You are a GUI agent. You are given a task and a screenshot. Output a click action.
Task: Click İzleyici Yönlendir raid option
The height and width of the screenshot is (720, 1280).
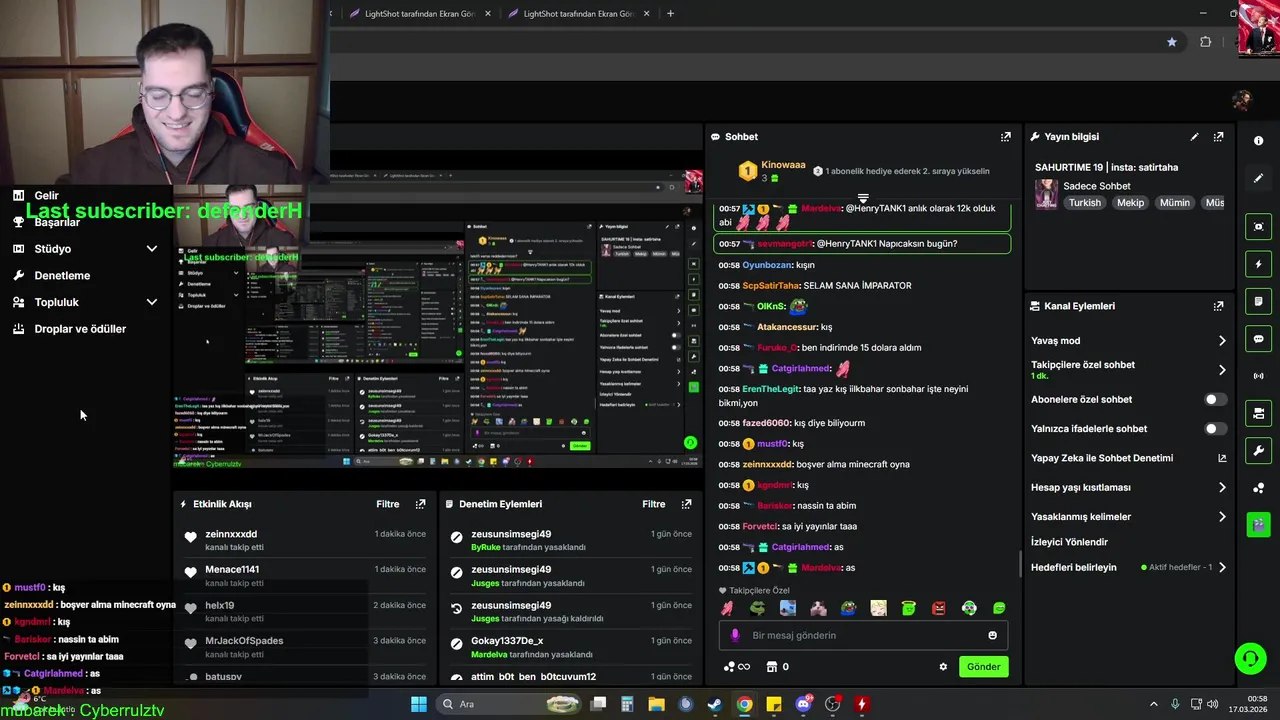coord(1070,542)
